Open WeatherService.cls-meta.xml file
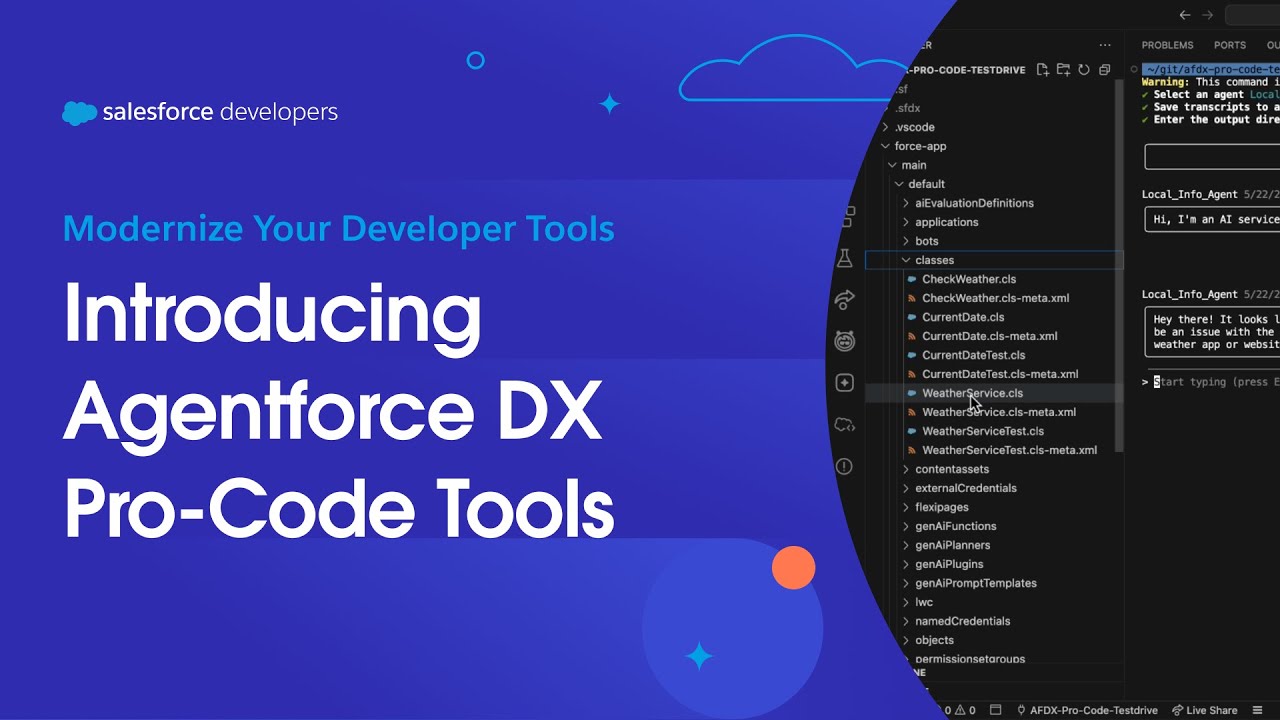Image resolution: width=1280 pixels, height=720 pixels. click(998, 412)
